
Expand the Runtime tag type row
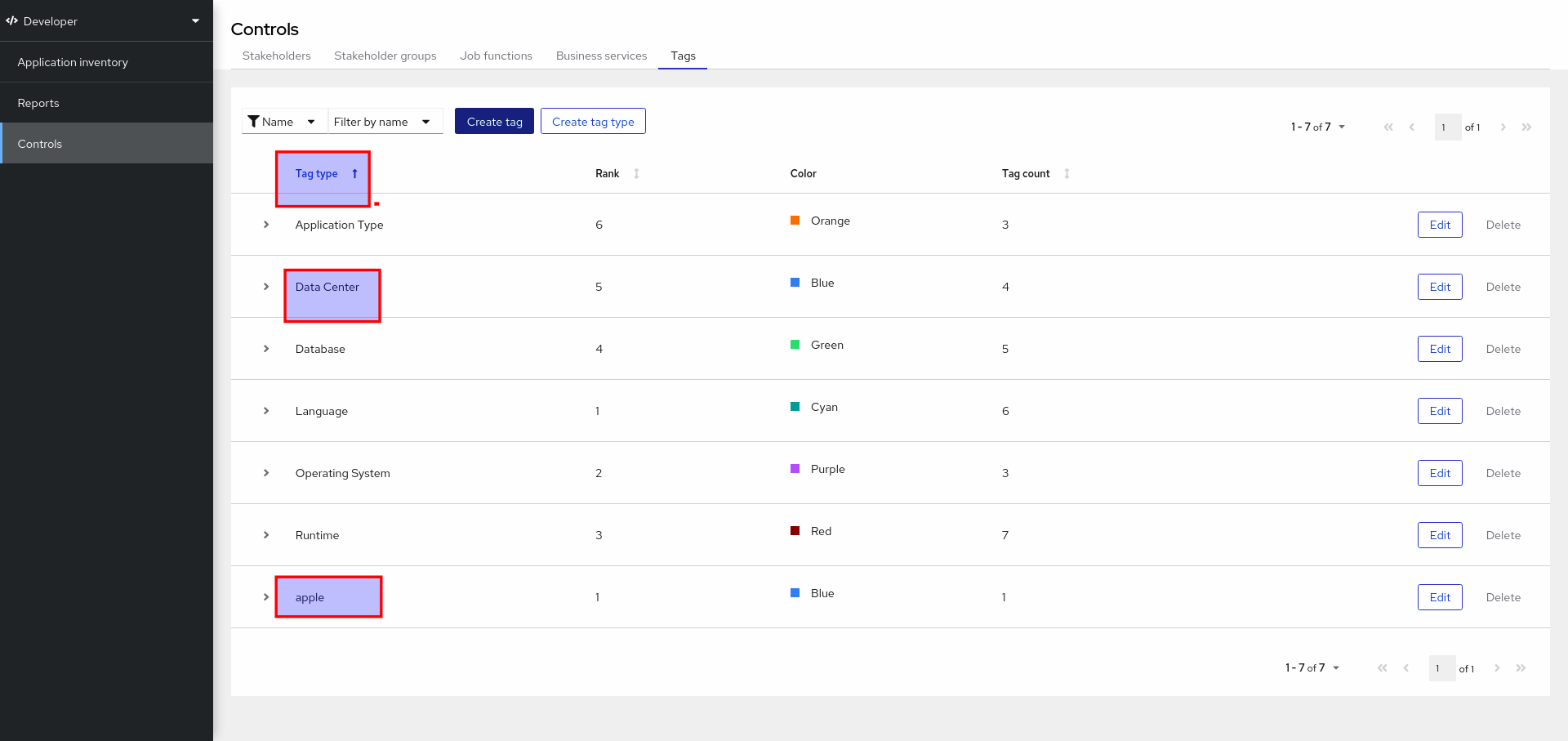(x=266, y=535)
